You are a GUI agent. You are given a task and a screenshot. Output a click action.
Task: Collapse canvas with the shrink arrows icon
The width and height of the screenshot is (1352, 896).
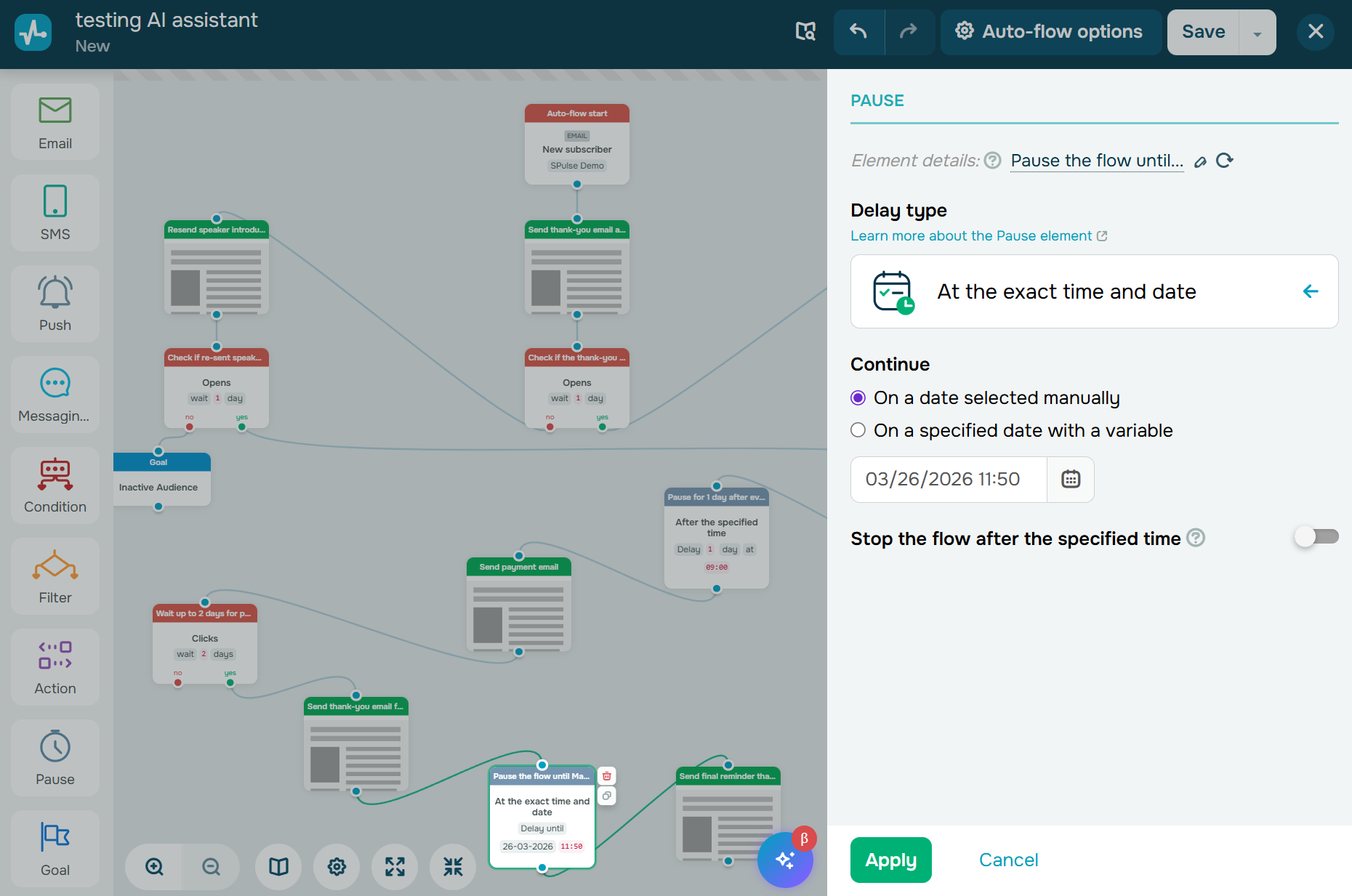coord(453,866)
